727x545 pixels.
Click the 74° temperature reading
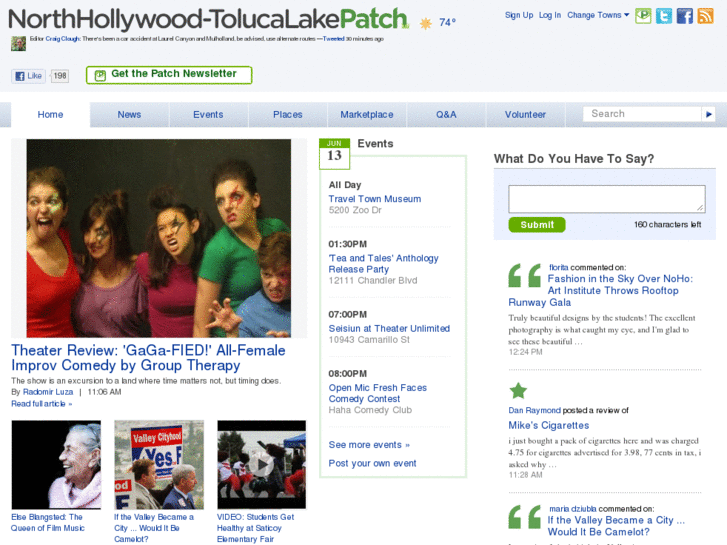pyautogui.click(x=447, y=22)
